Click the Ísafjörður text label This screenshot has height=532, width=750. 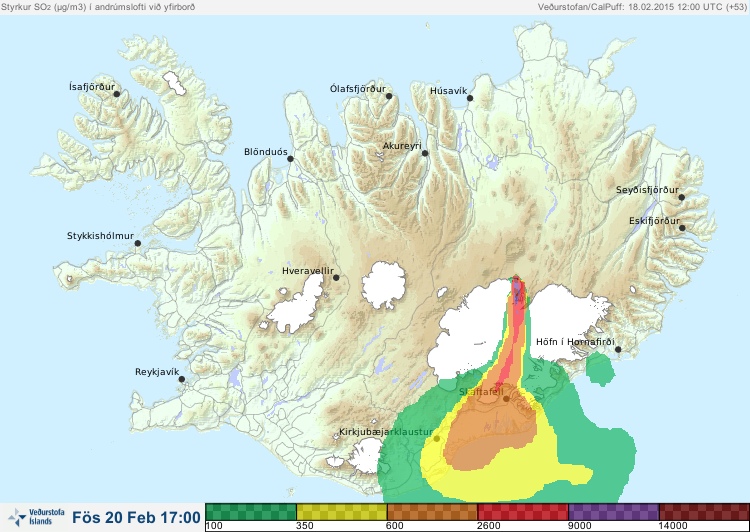[x=92, y=87]
